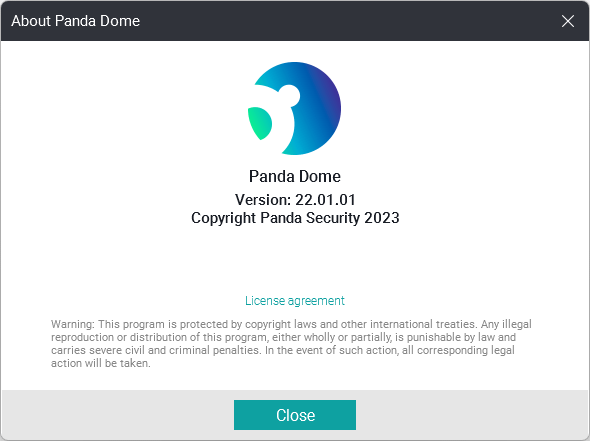The height and width of the screenshot is (441, 590).
Task: Click the 22.01.01 version number
Action: click(325, 200)
